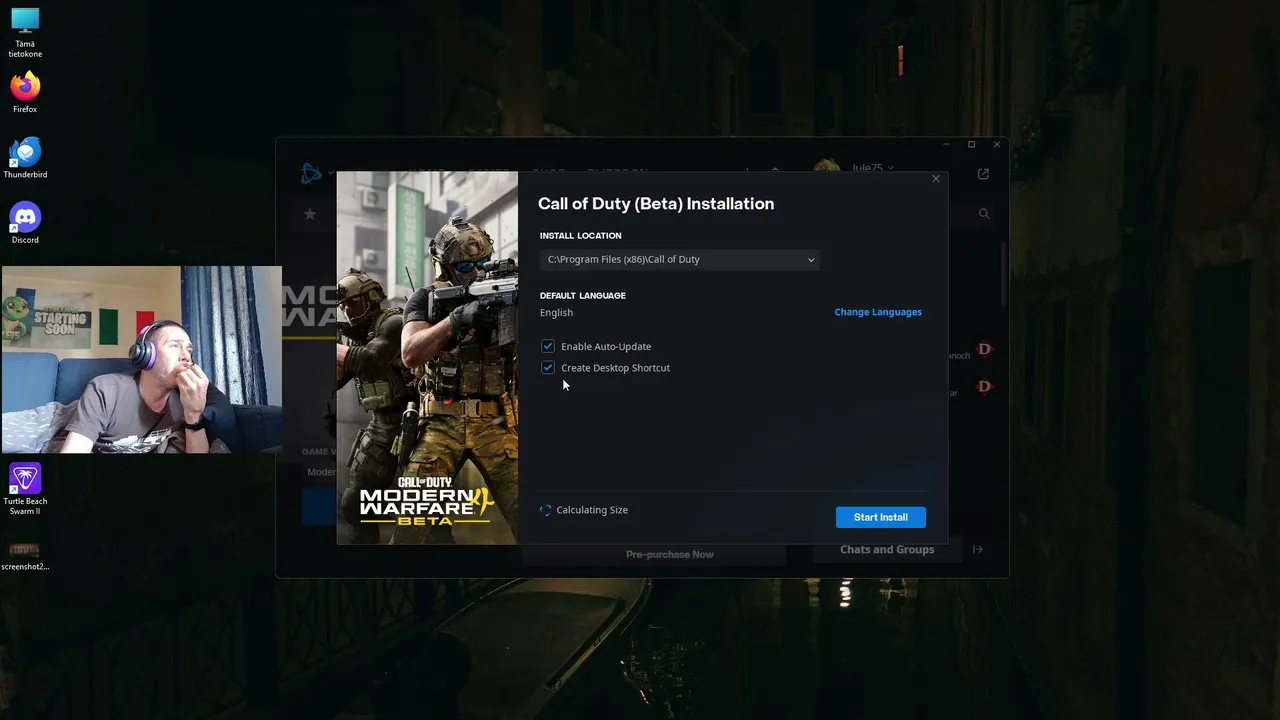Collapse the Chats and Groups side panel arrow
This screenshot has width=1280, height=720.
coord(978,549)
